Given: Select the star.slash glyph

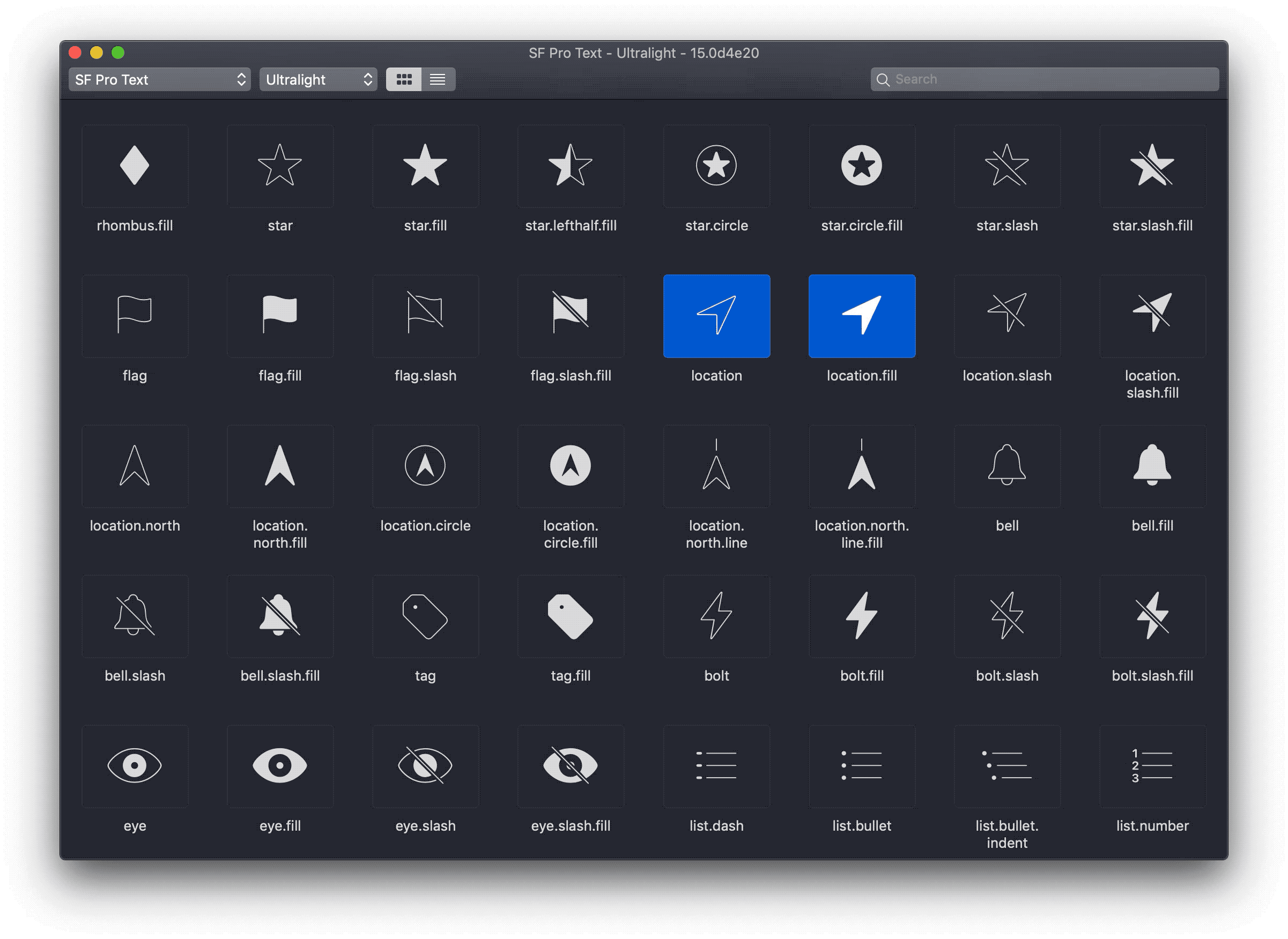Looking at the screenshot, I should (1007, 166).
